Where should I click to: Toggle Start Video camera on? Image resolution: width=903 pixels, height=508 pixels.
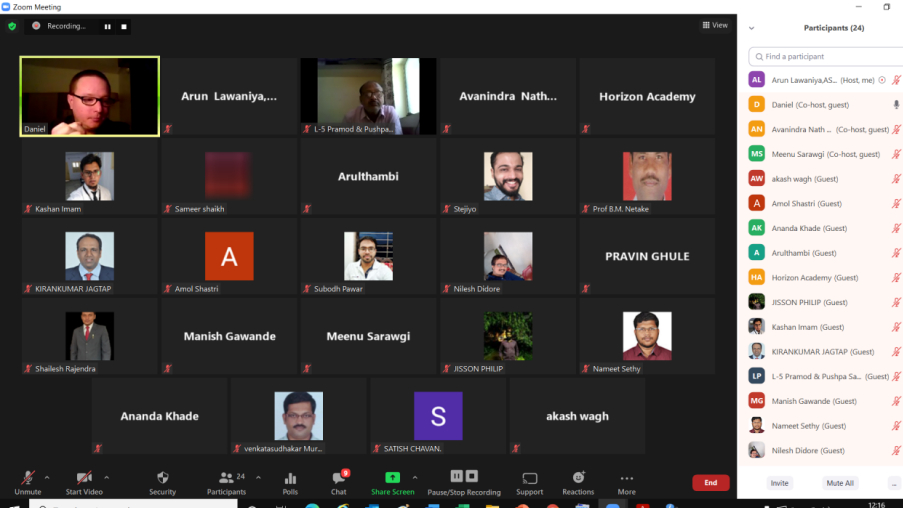coord(84,481)
